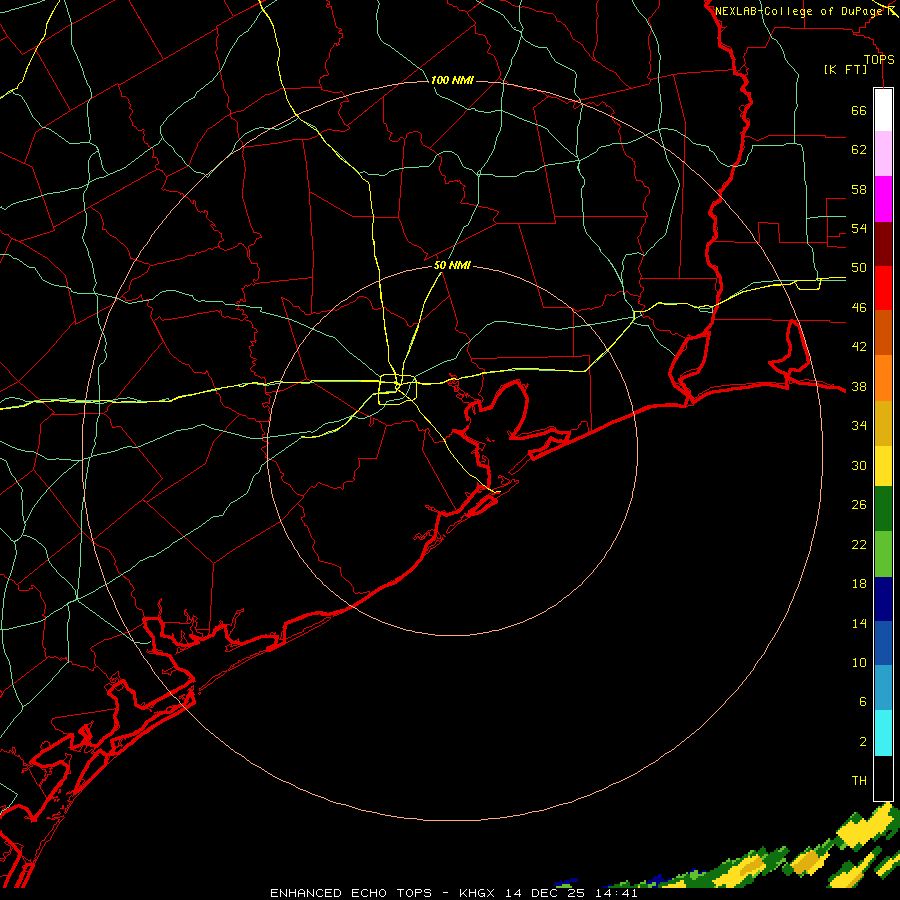900x900 pixels.
Task: Click the light blue 14 kft swatch
Action: (x=883, y=688)
